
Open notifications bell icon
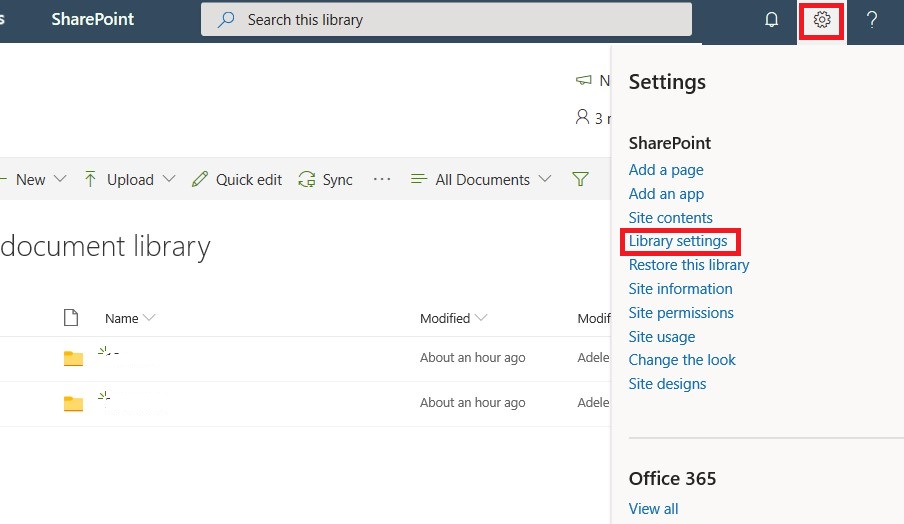(771, 20)
